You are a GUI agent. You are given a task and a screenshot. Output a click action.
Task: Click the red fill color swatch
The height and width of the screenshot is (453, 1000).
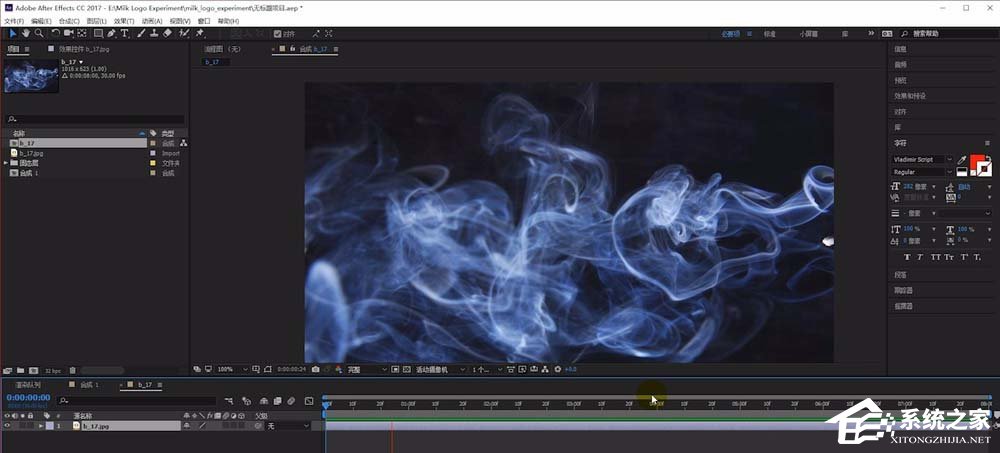coord(977,161)
